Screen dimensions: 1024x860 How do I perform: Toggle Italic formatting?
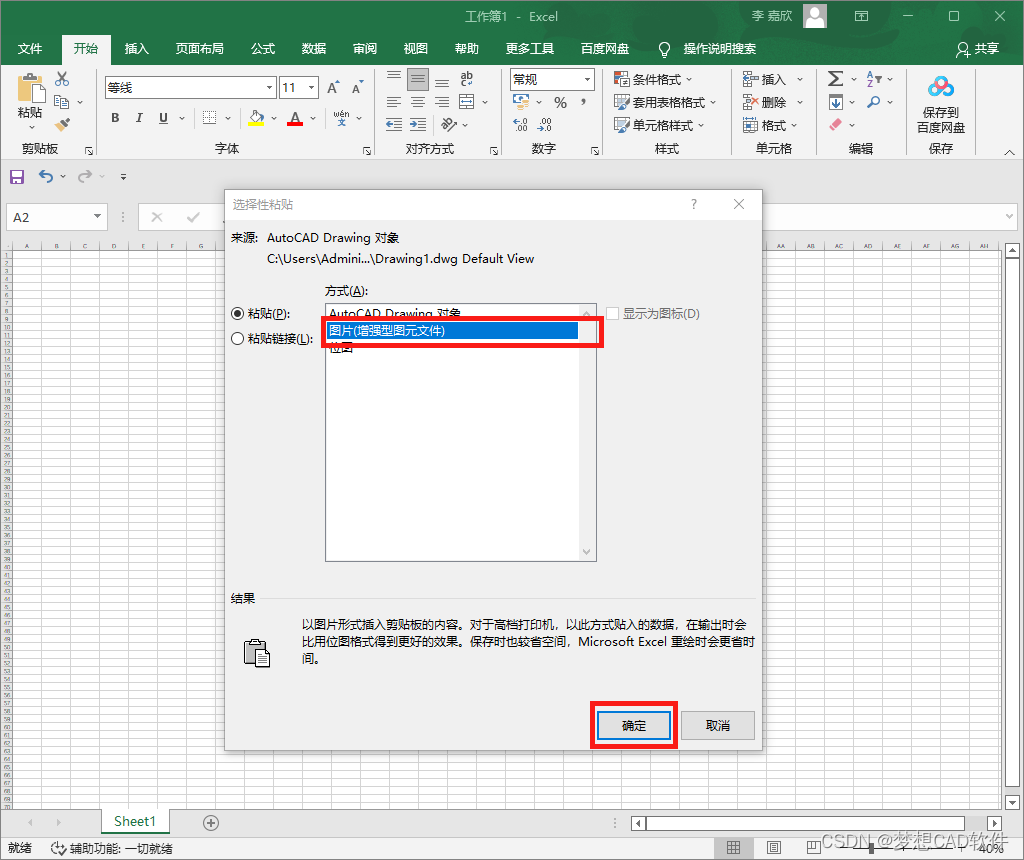click(x=139, y=118)
